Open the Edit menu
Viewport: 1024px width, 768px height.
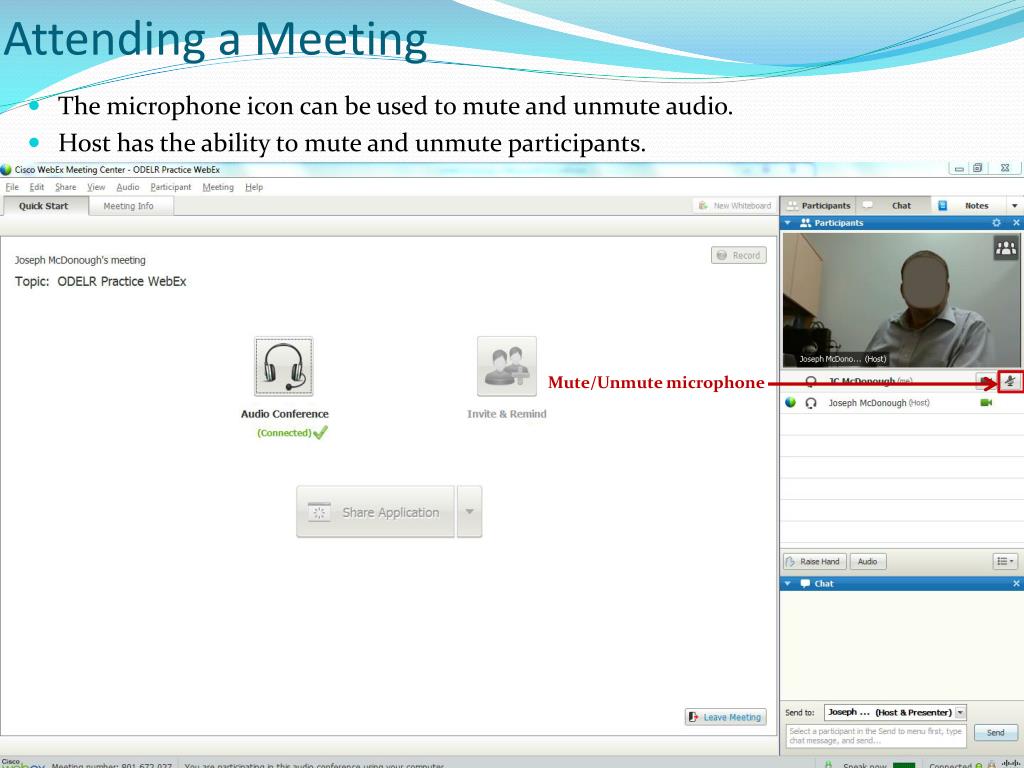[37, 187]
